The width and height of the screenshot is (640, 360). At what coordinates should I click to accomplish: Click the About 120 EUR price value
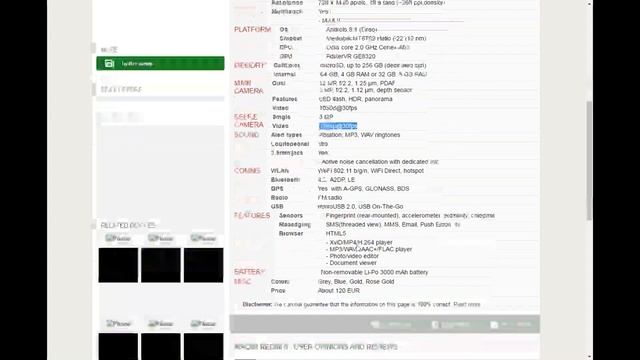point(339,291)
